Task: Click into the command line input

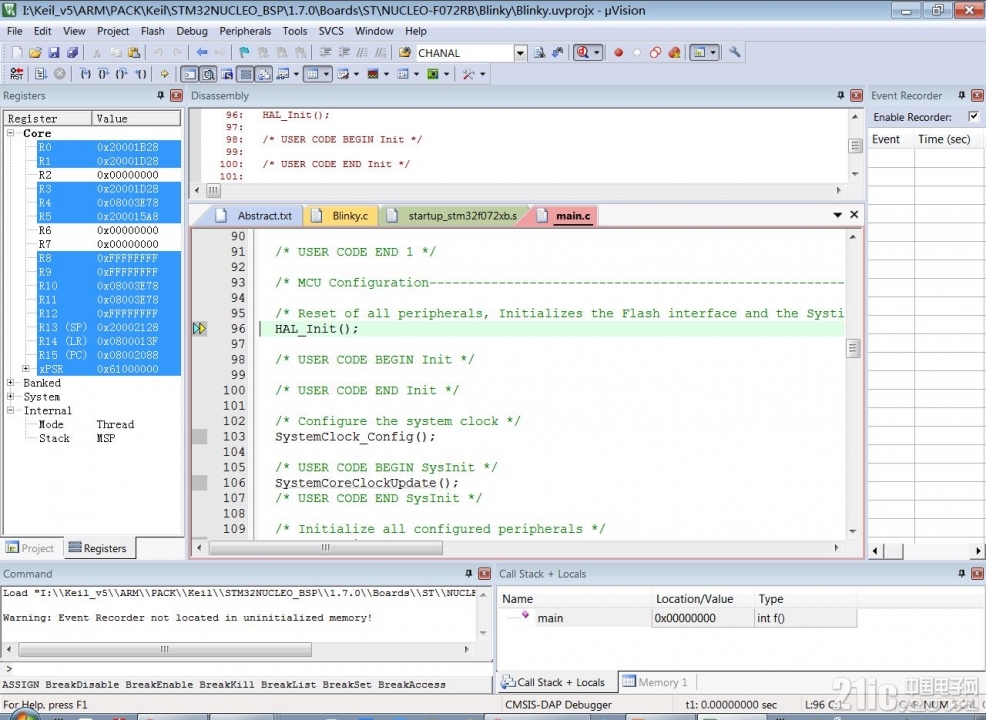Action: point(248,669)
